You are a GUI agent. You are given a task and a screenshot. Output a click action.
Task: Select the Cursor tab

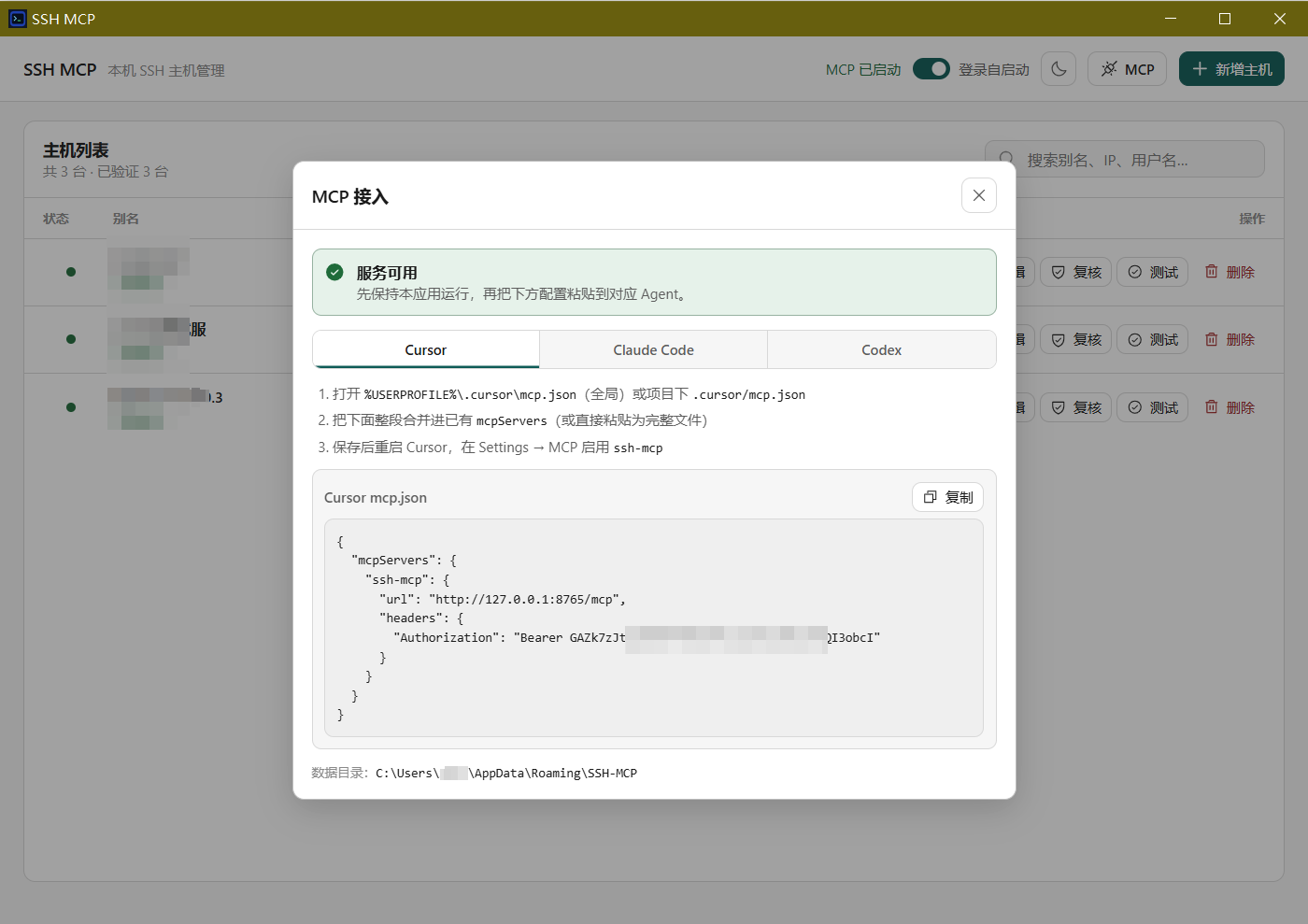(x=426, y=349)
